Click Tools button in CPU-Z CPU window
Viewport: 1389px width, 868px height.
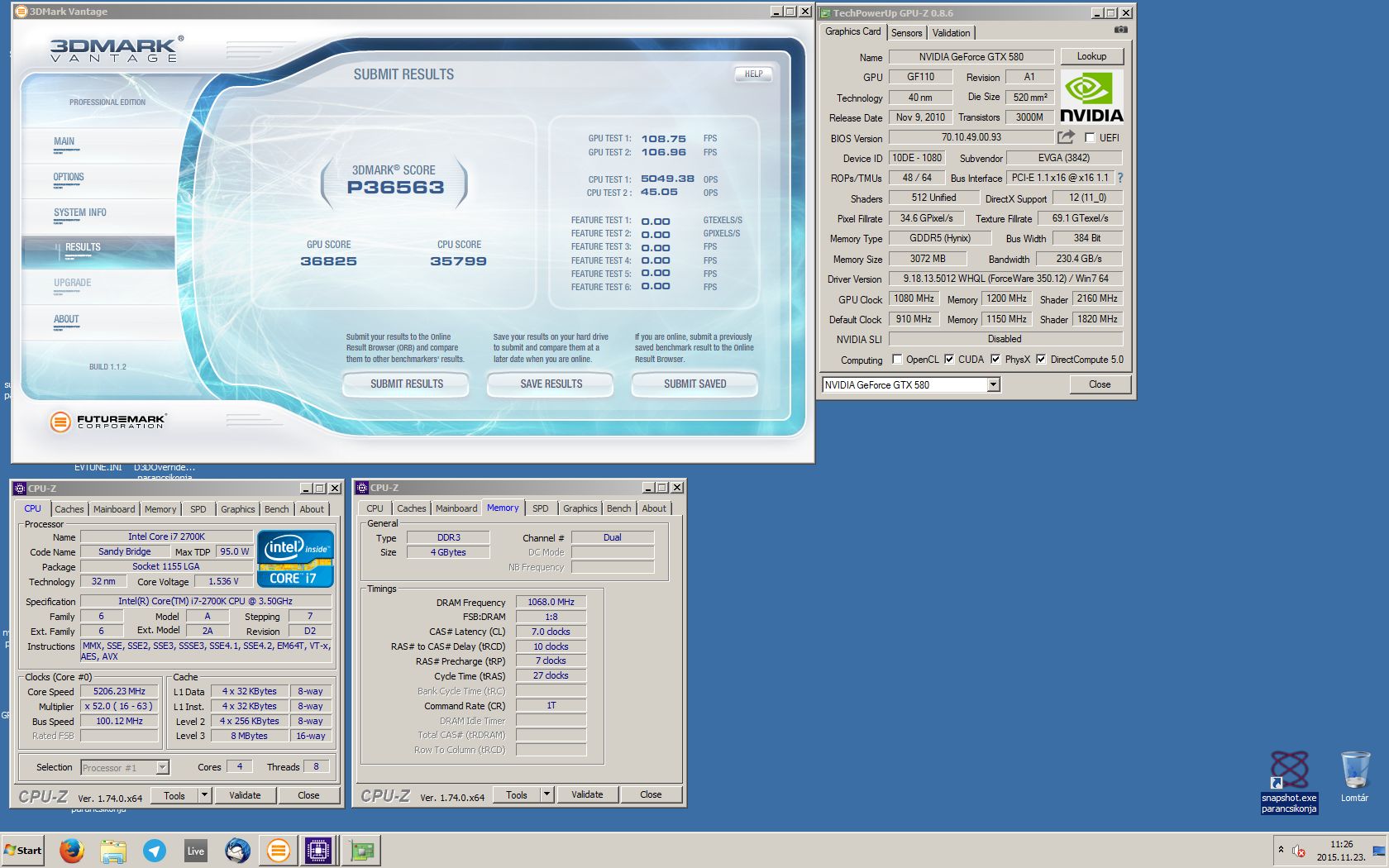(x=174, y=795)
